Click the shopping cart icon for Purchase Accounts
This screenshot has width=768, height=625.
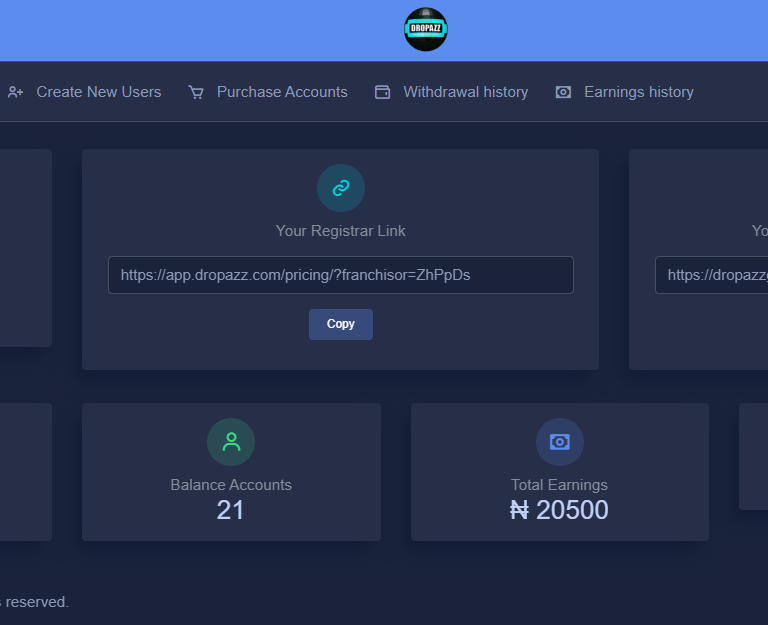pyautogui.click(x=196, y=92)
